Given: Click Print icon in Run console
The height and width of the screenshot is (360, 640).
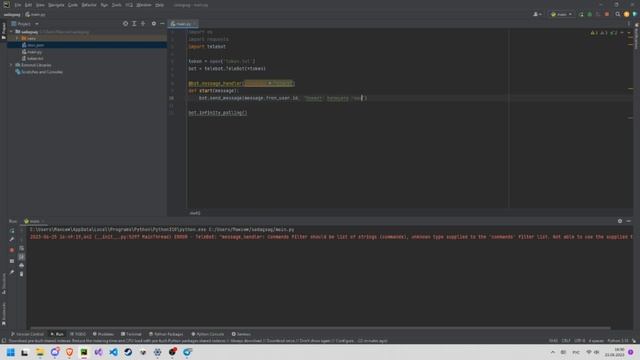Looking at the screenshot, I should click(22, 265).
